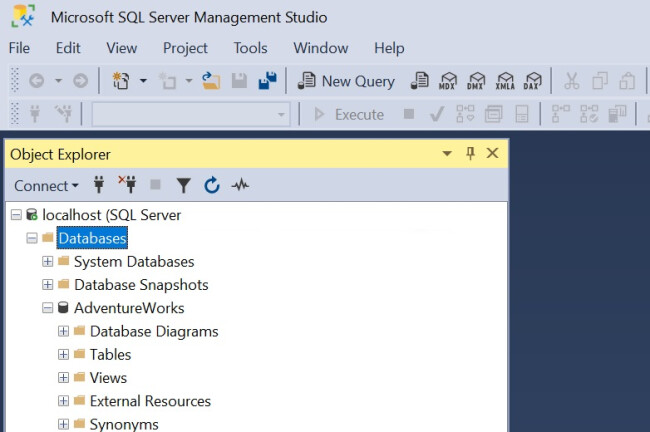Open the File menu
Screen dimensions: 650x432
19,48
